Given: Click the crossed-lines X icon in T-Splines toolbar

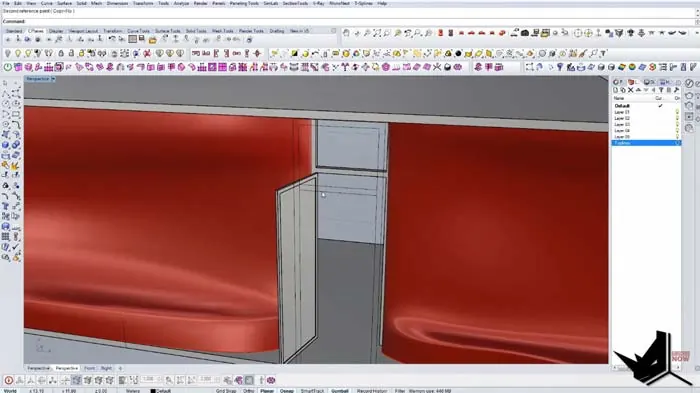Looking at the screenshot, I should point(437,67).
